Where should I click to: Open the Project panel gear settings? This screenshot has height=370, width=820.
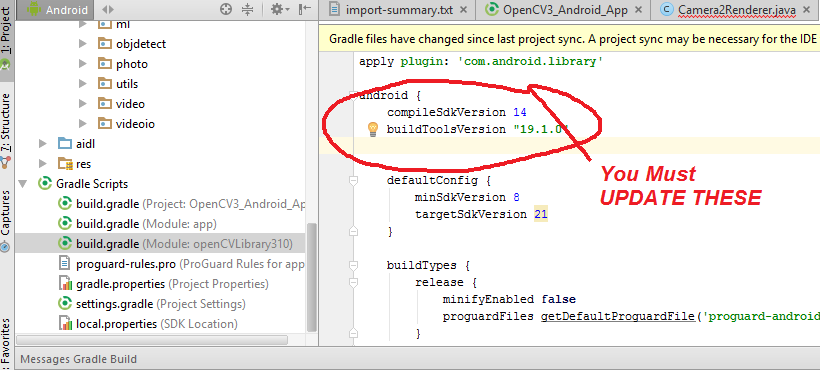(280, 9)
